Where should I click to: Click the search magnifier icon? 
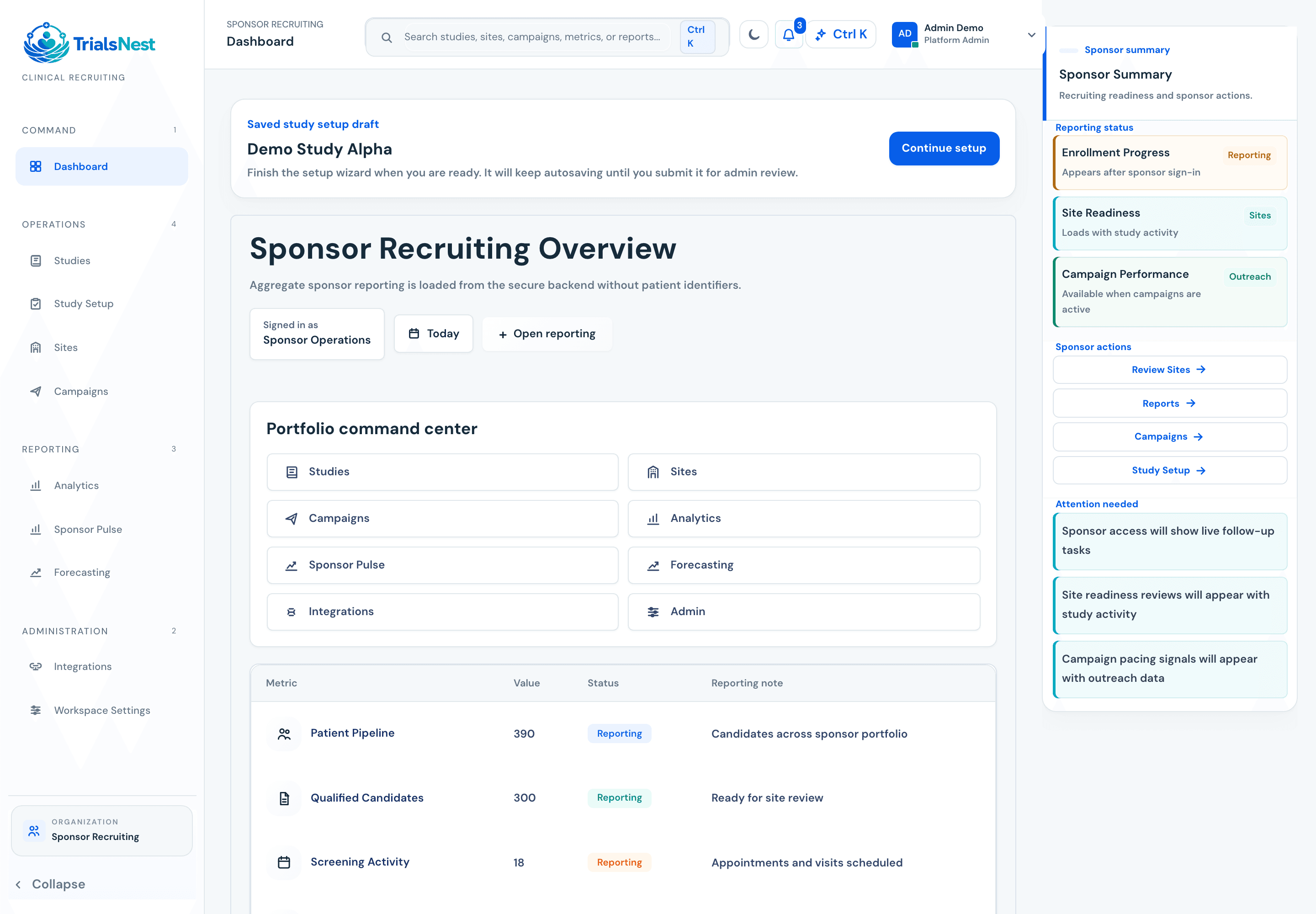(387, 37)
